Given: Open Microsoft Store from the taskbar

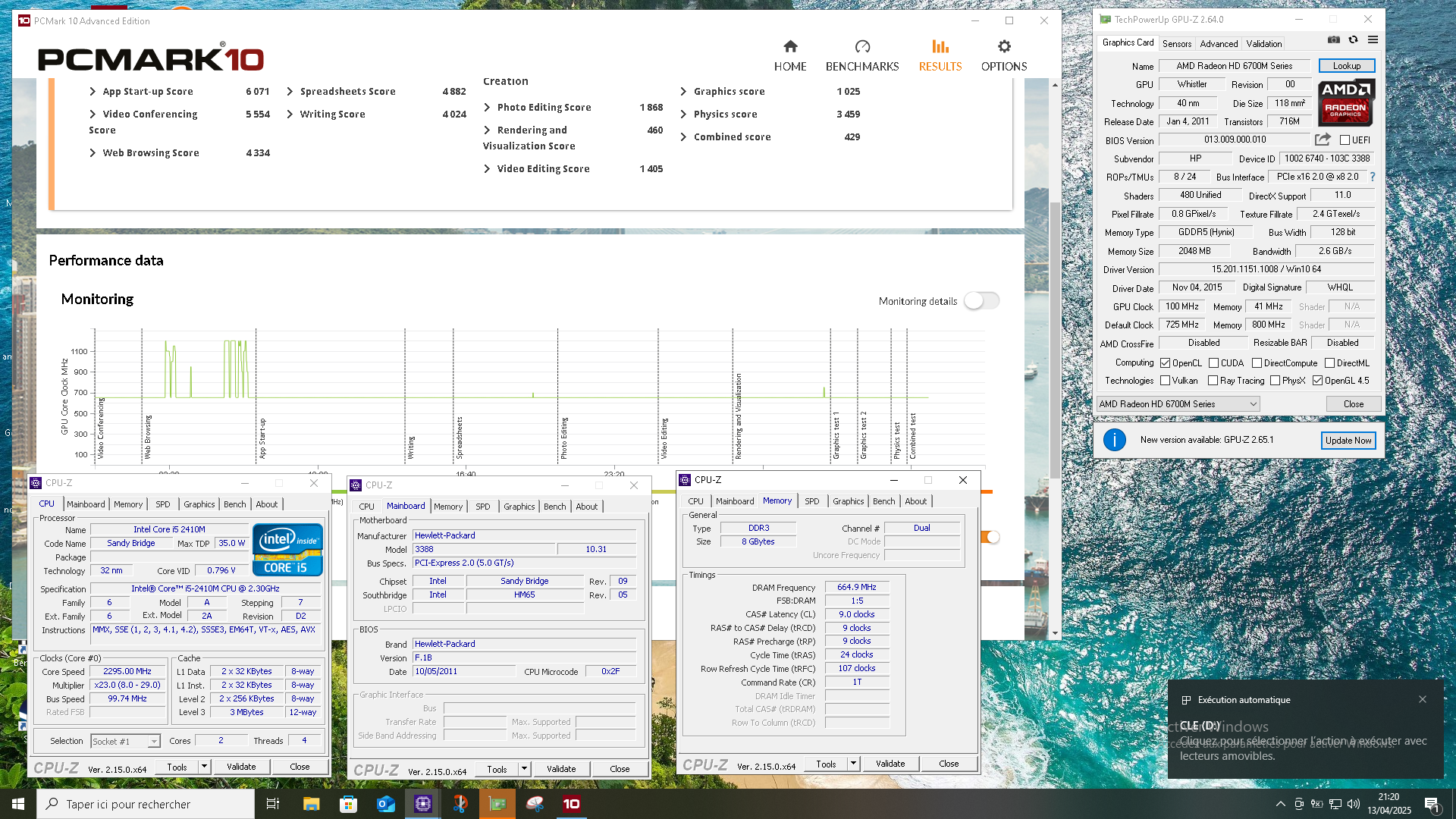Looking at the screenshot, I should pos(348,804).
